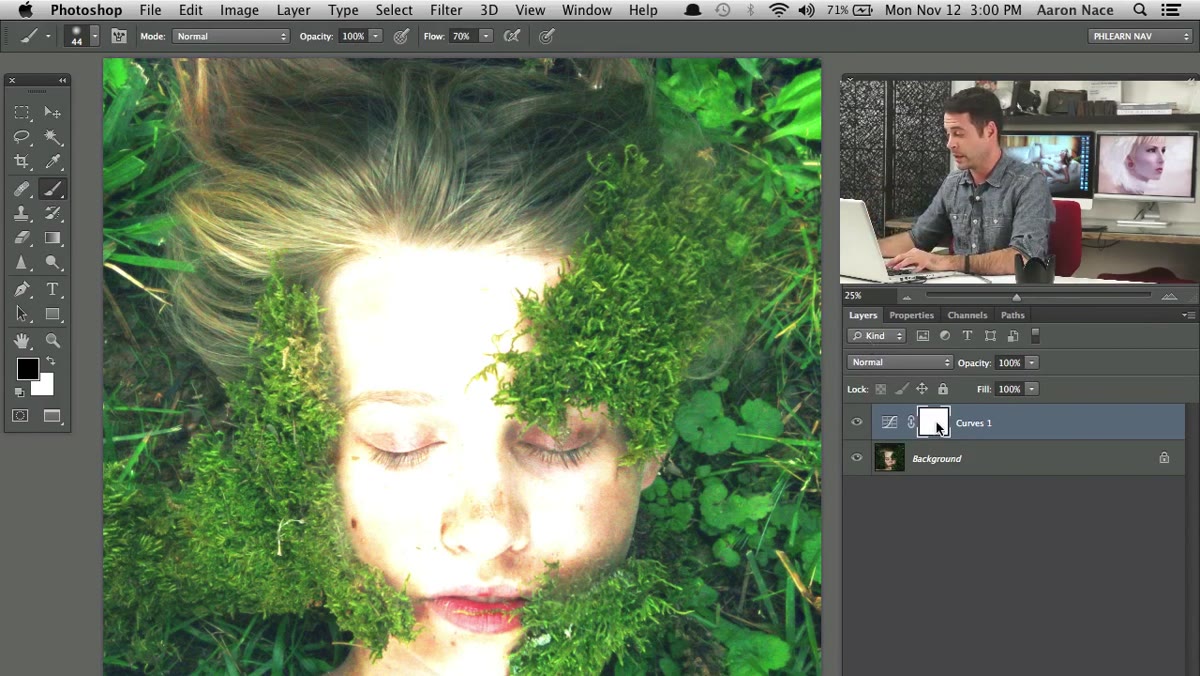The image size is (1200, 676).
Task: Select the Clone Stamp tool
Action: click(x=22, y=213)
